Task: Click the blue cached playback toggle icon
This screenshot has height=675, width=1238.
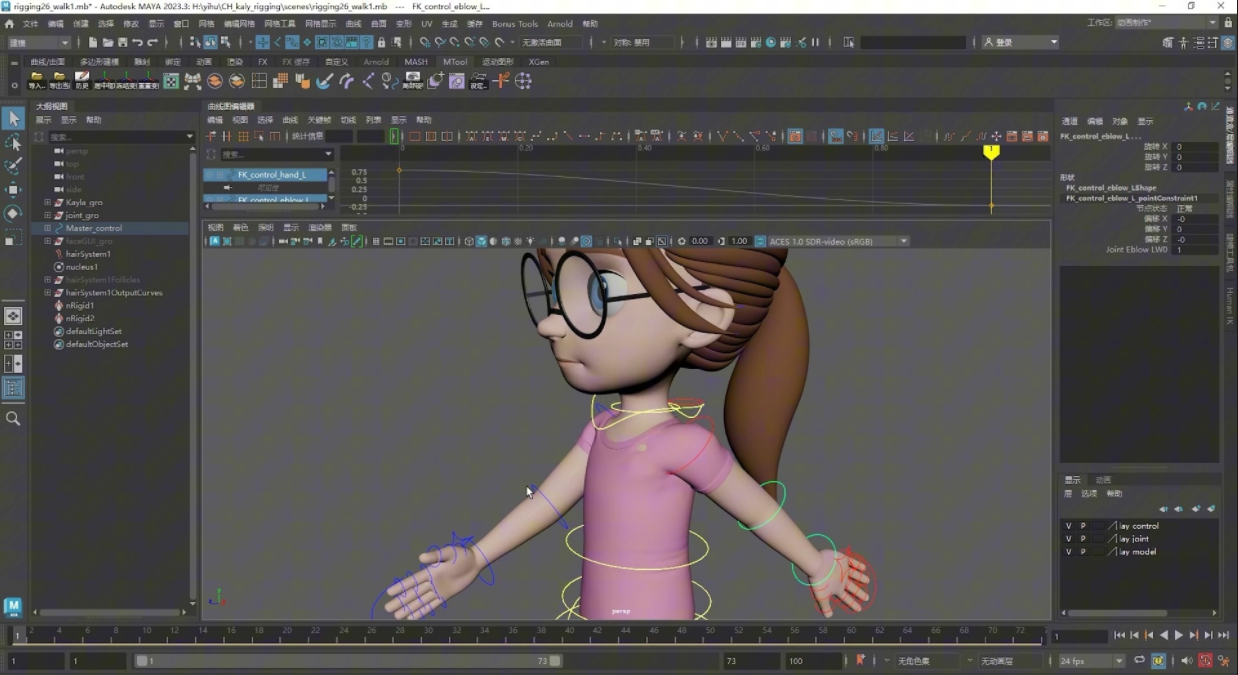Action: click(x=1158, y=661)
